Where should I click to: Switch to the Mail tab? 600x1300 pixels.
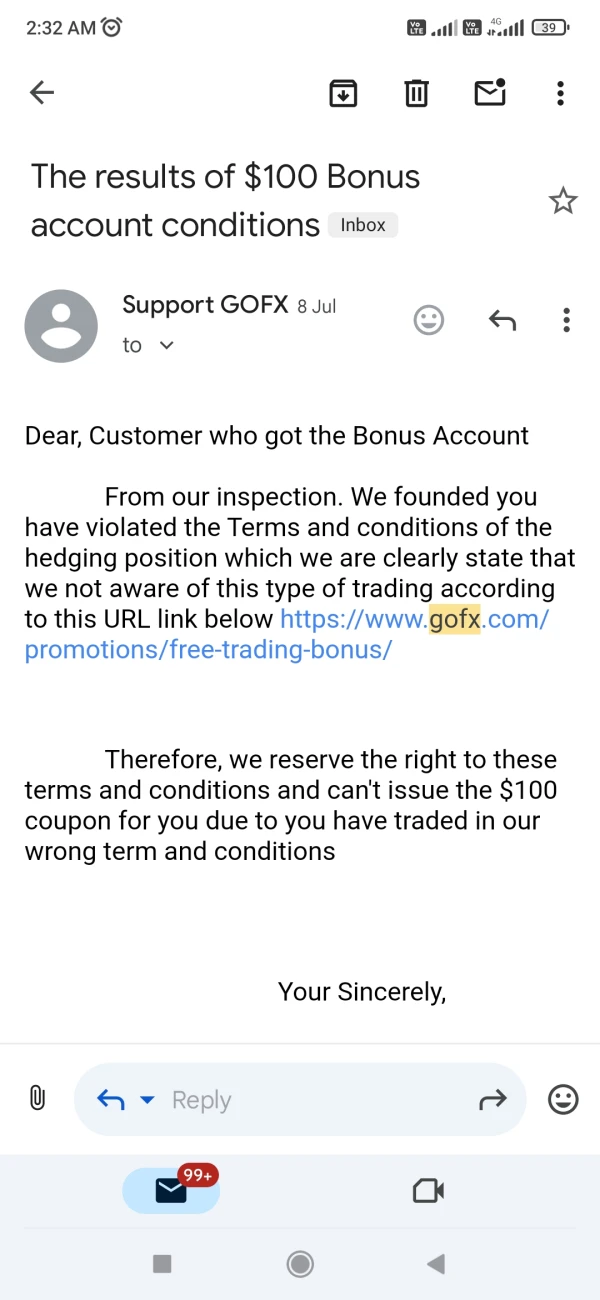[x=171, y=1190]
